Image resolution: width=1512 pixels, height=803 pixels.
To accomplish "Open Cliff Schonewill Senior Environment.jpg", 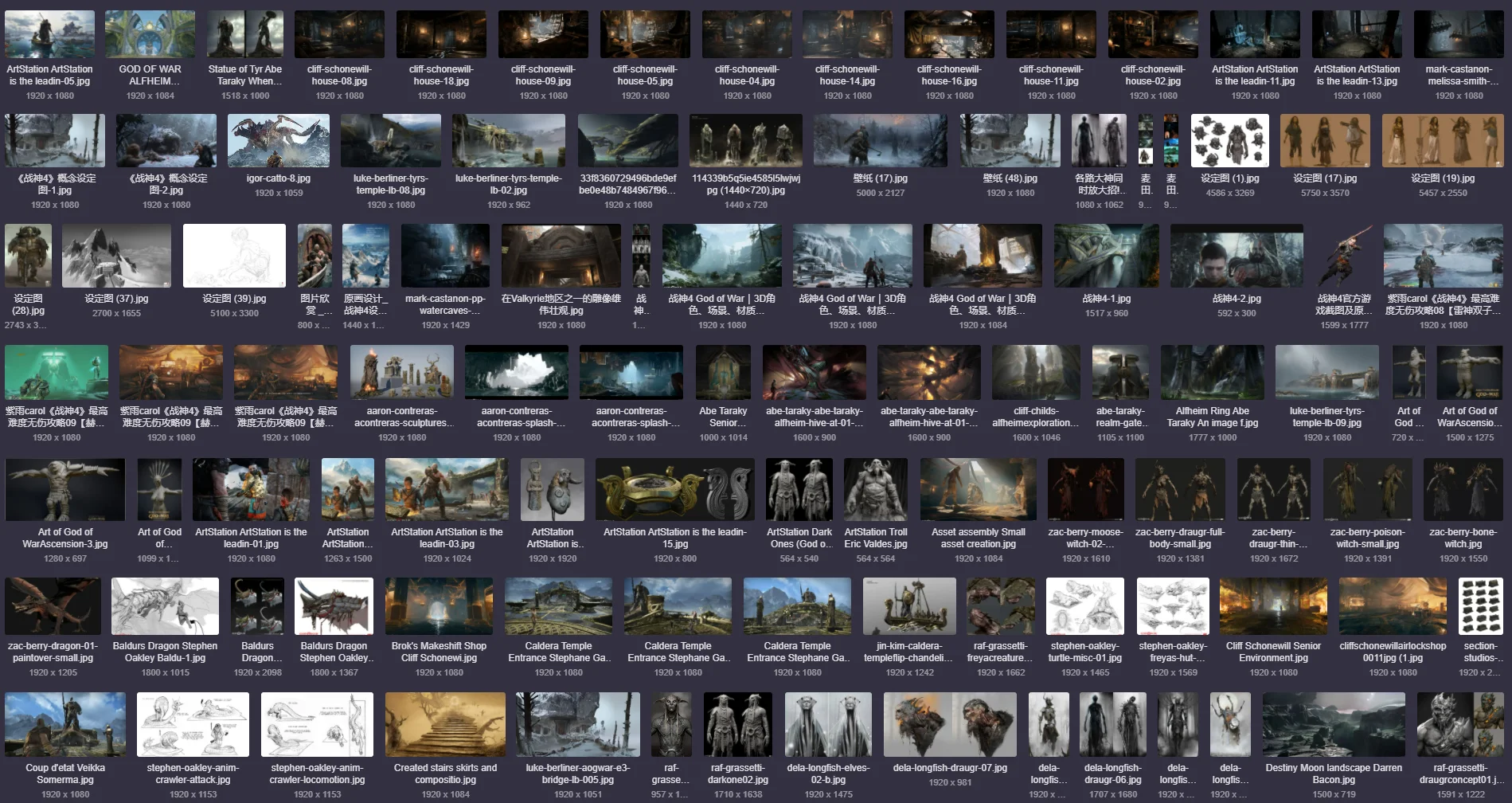I will [x=1273, y=606].
